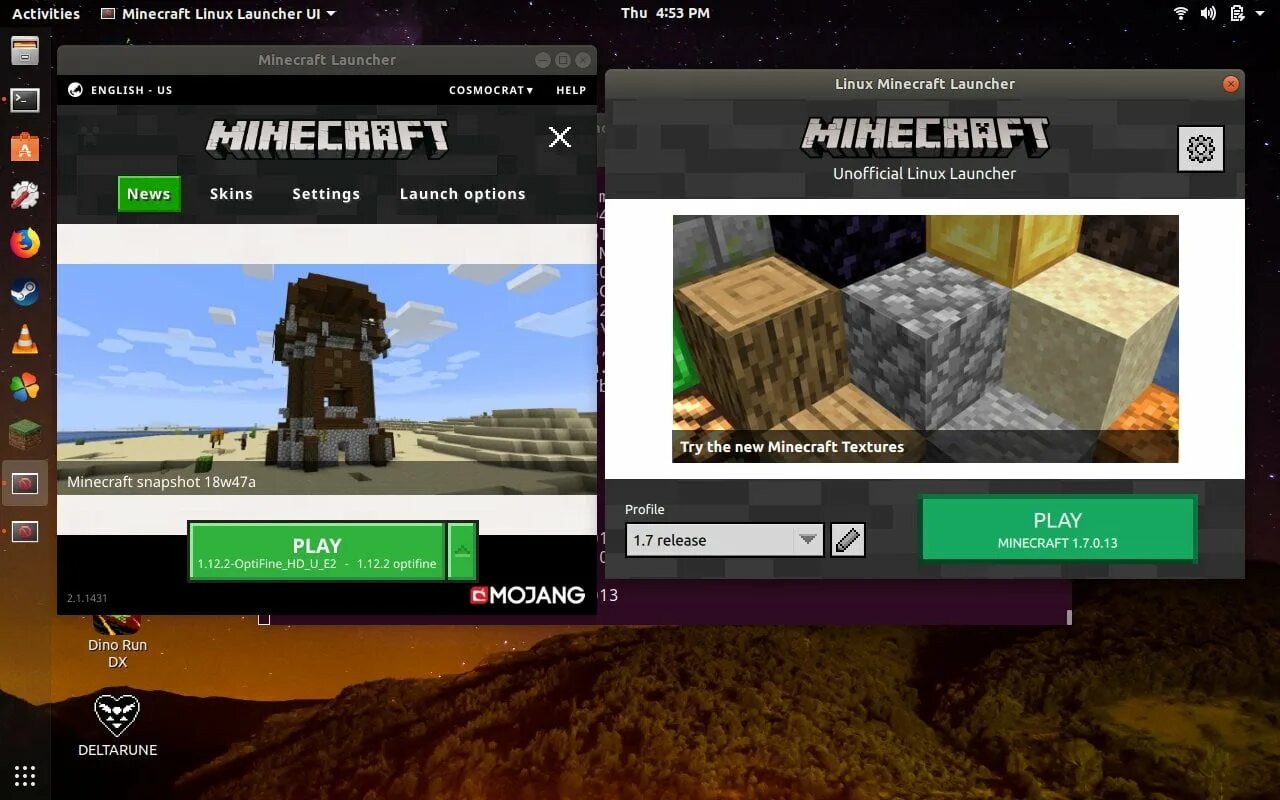
Task: Open Steam from the dock
Action: [x=25, y=292]
